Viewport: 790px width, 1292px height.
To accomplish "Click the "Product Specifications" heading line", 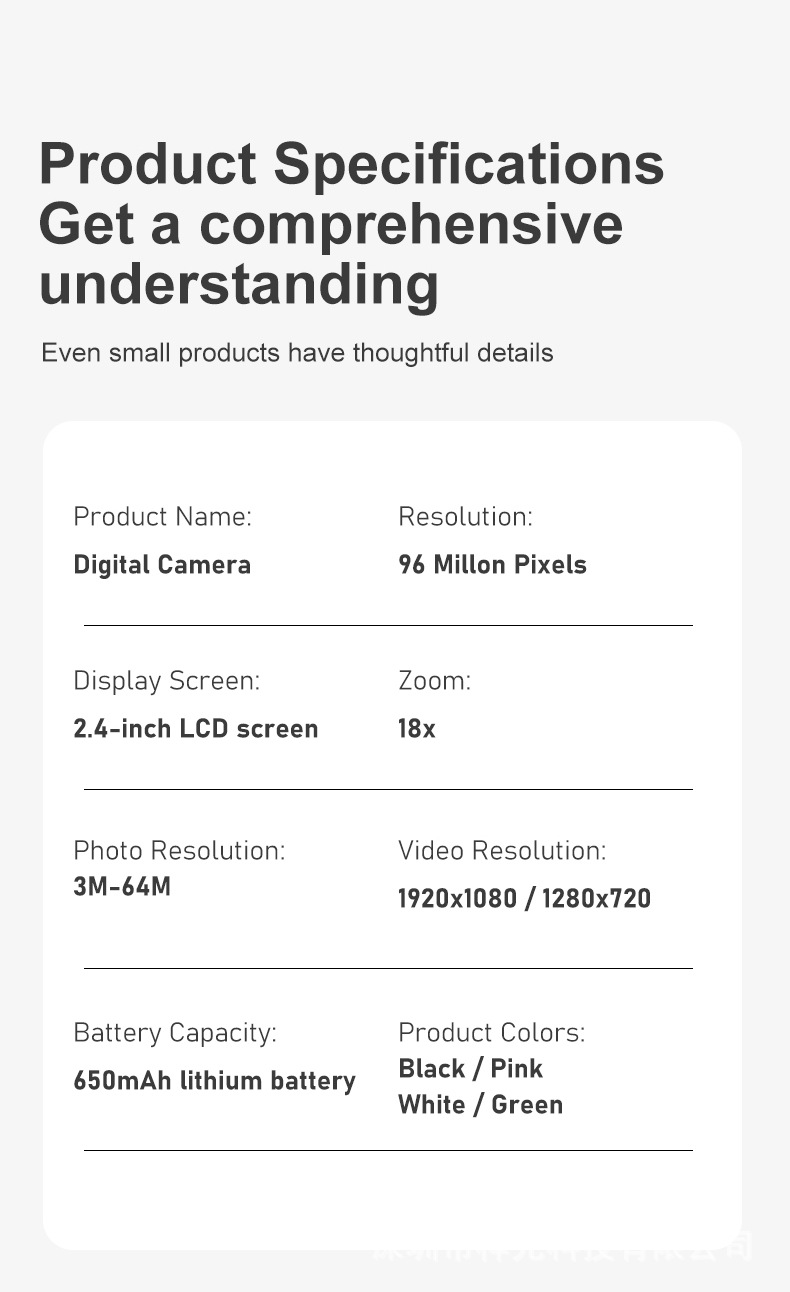I will point(351,163).
